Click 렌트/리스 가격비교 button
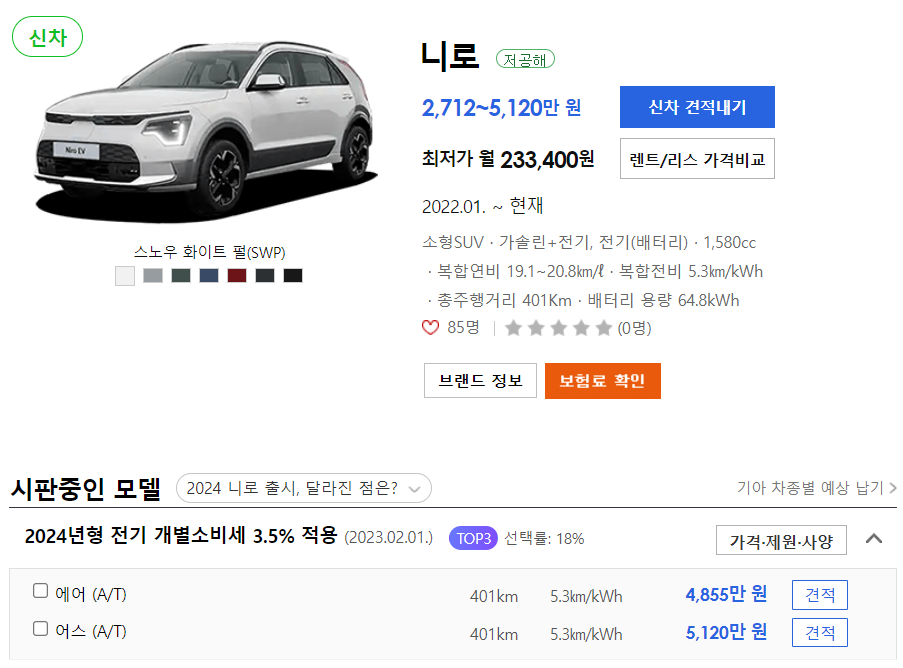Viewport: 903px width, 668px height. pos(697,159)
